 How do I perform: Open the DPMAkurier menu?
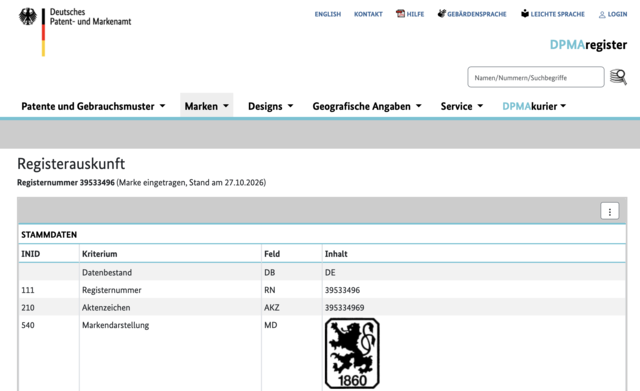[529, 107]
